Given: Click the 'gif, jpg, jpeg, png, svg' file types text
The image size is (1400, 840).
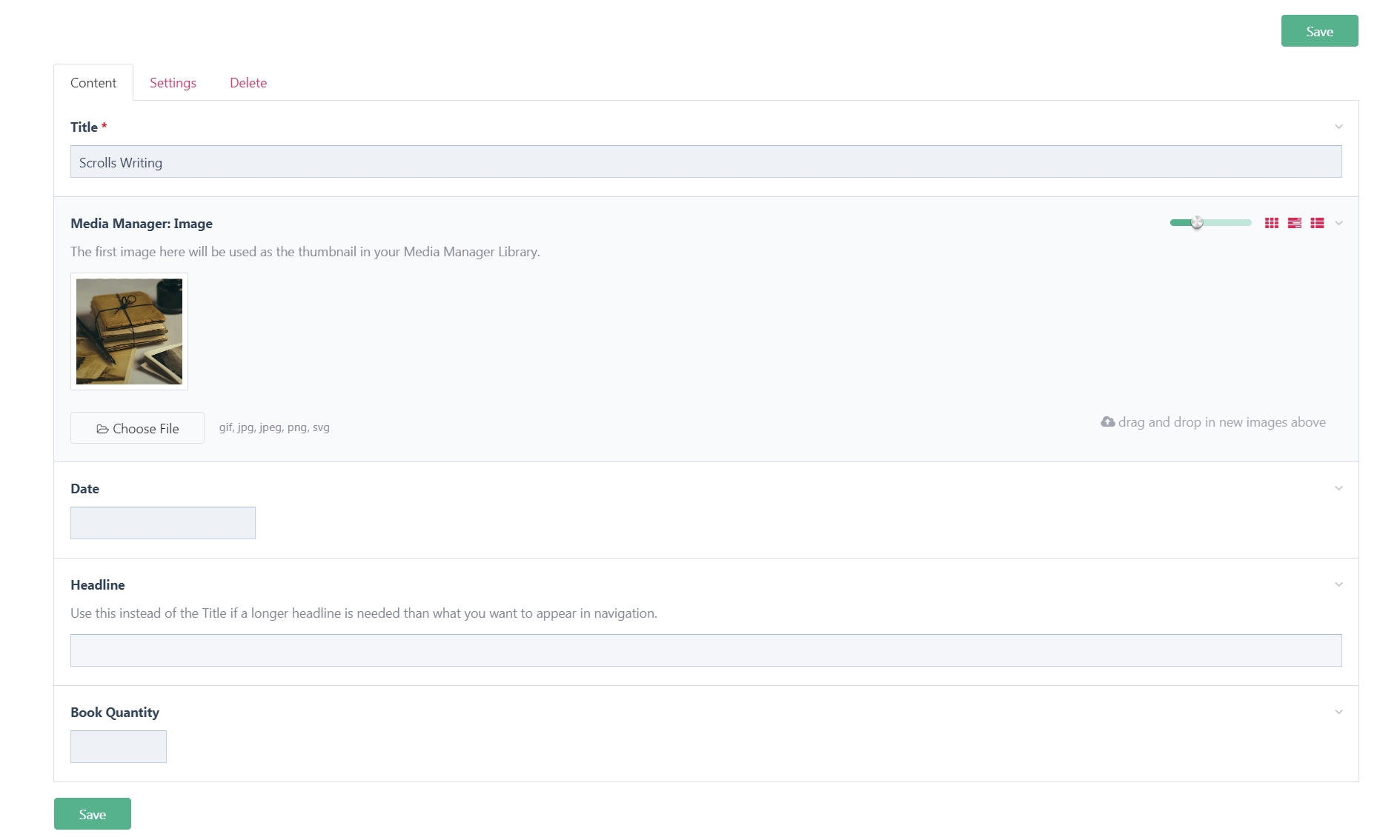Looking at the screenshot, I should click(274, 427).
